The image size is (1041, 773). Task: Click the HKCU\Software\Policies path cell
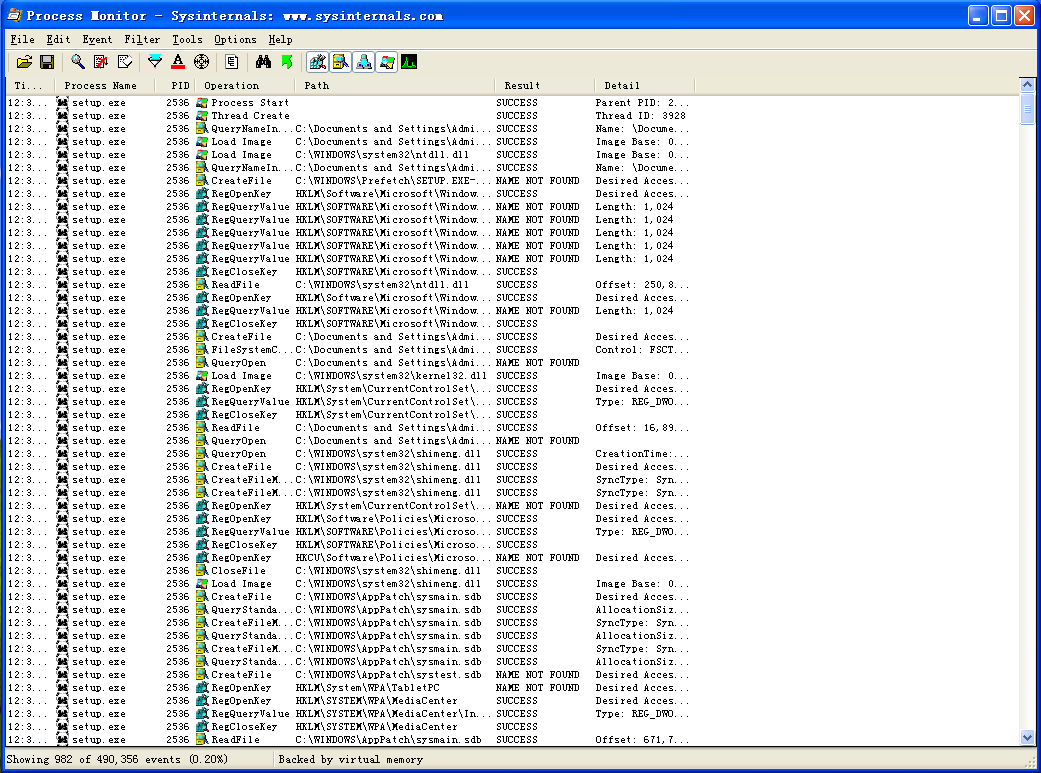tap(394, 558)
